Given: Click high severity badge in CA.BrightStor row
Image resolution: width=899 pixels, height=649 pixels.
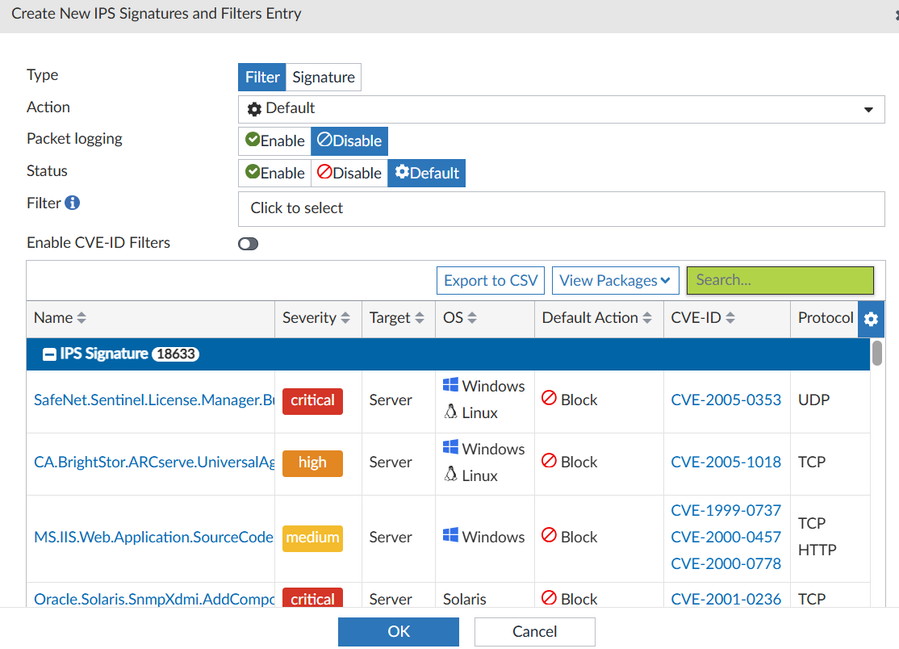Looking at the screenshot, I should pos(312,463).
